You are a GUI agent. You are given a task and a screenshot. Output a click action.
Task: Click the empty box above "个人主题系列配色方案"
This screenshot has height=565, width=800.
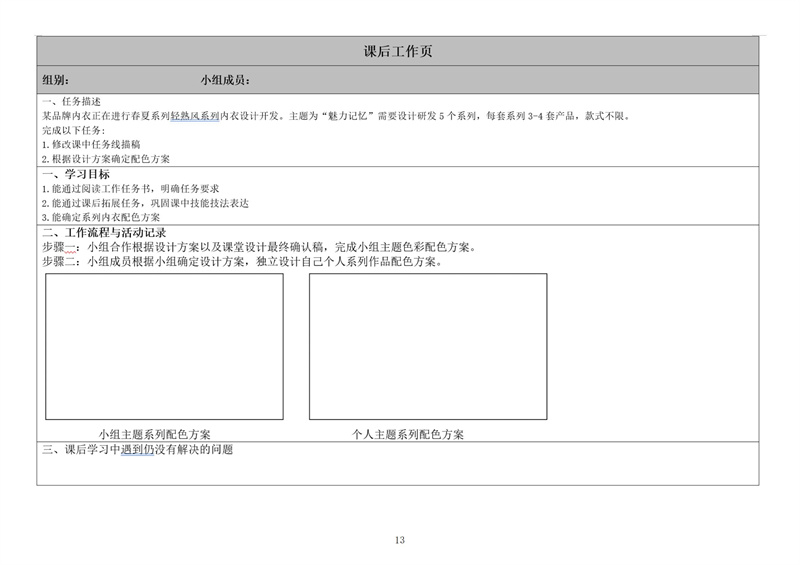(x=428, y=347)
